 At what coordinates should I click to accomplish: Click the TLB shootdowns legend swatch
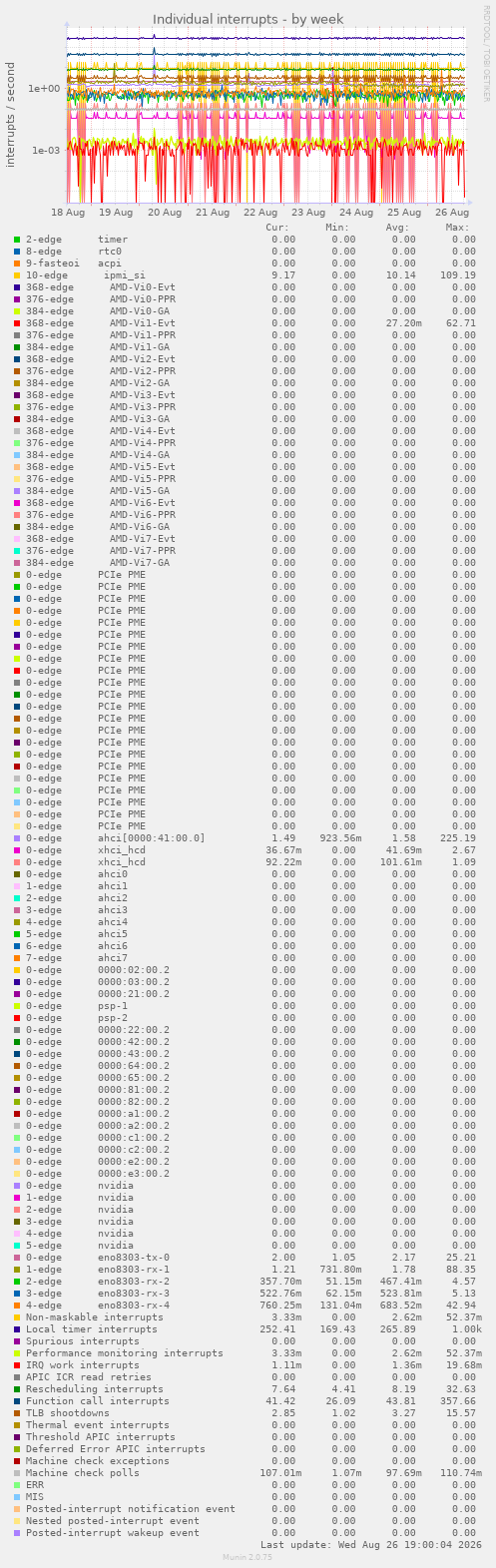17,1413
